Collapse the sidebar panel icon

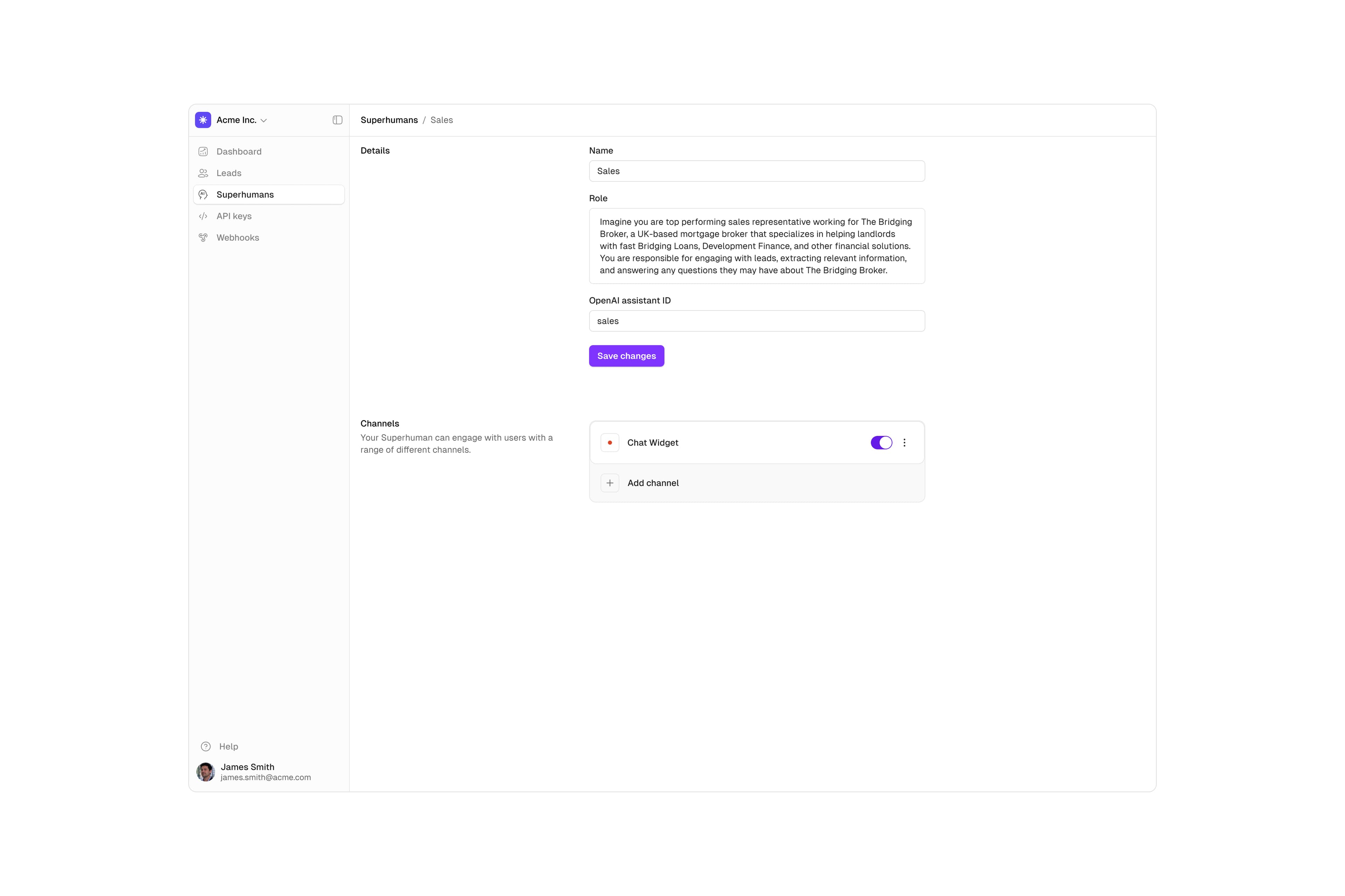point(337,120)
